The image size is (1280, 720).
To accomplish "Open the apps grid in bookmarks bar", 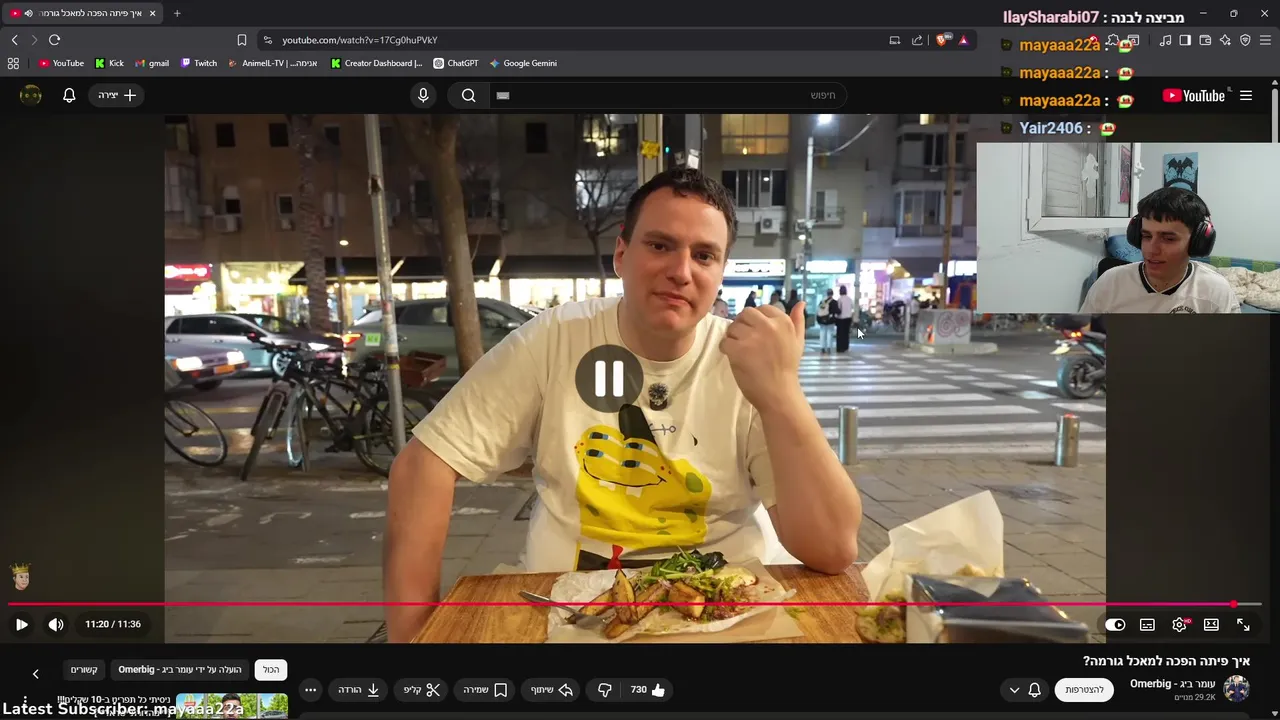I will (13, 63).
